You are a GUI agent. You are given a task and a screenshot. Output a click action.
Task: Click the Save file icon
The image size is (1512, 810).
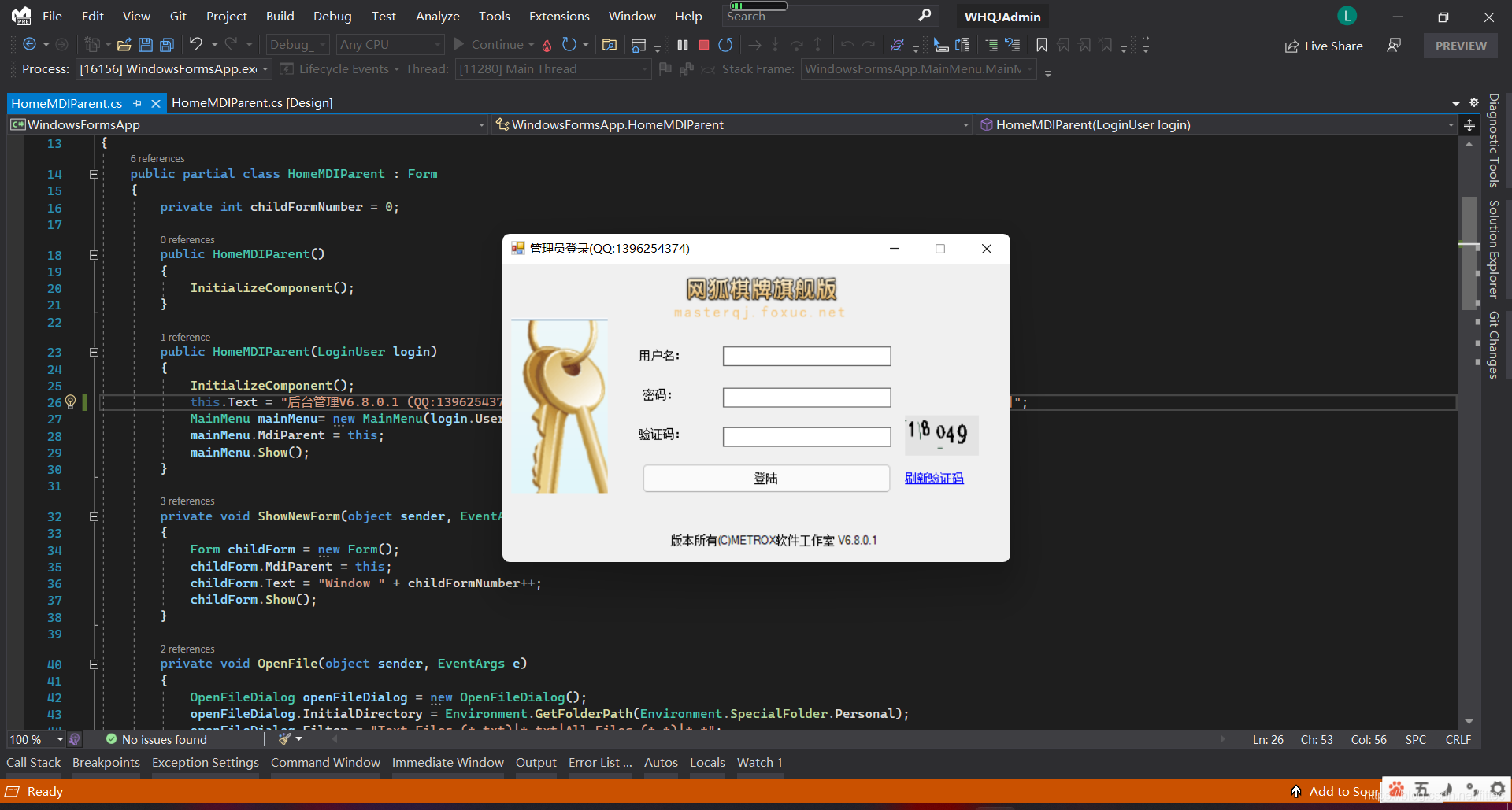point(146,45)
